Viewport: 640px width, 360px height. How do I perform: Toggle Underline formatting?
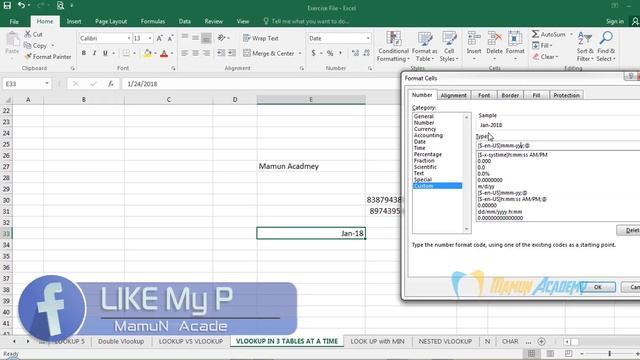coord(105,53)
